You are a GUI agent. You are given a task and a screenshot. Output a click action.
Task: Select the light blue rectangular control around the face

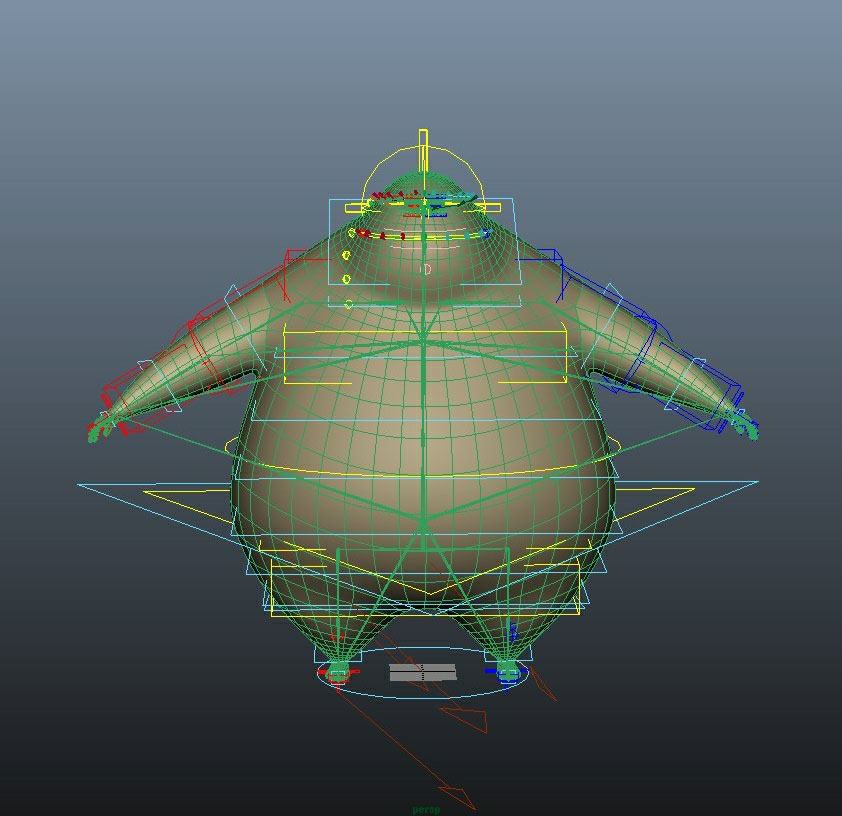[x=424, y=242]
